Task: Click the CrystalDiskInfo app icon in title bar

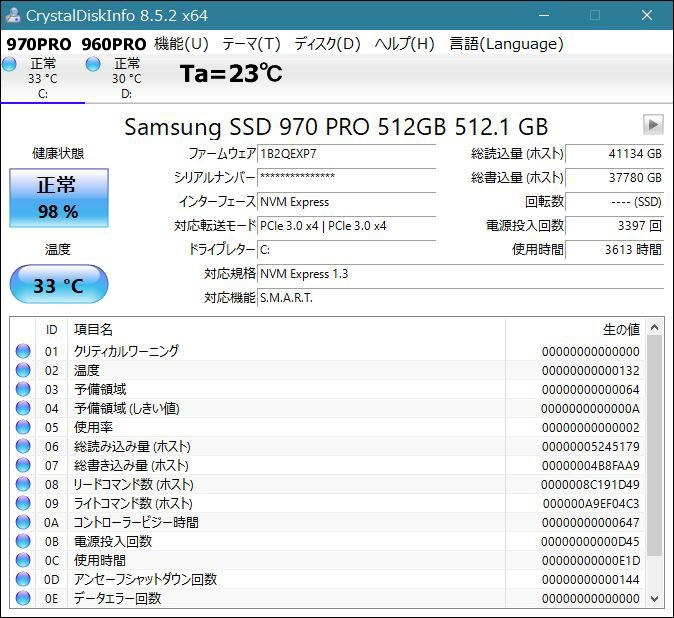Action: coord(13,15)
